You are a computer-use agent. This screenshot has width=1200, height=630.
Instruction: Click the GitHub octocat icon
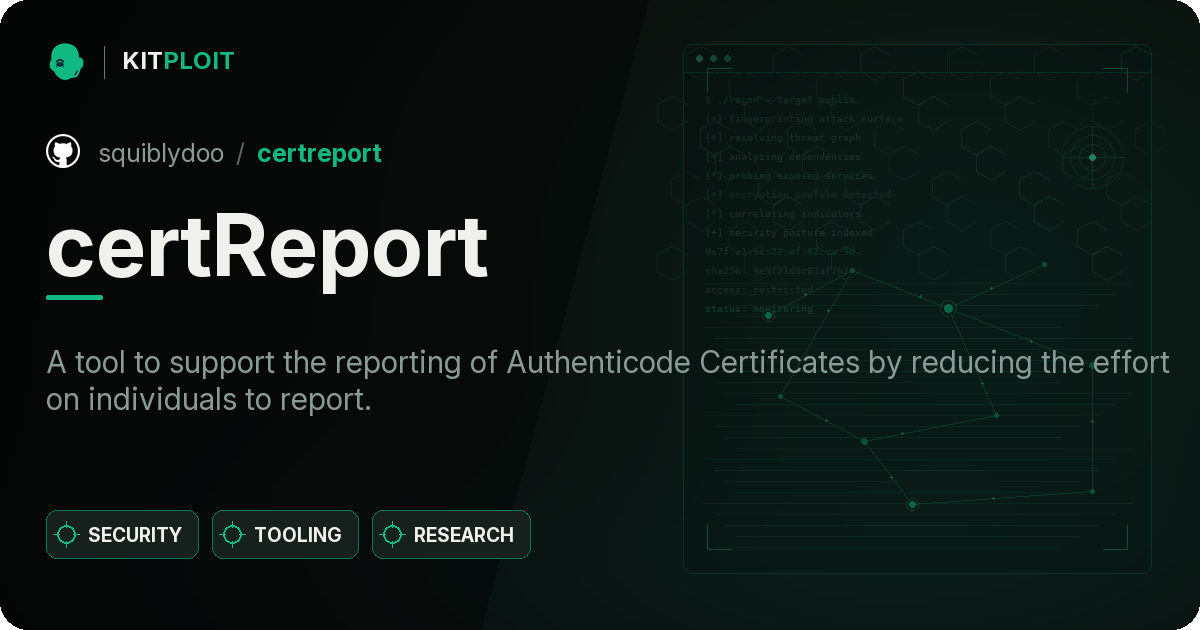point(63,152)
